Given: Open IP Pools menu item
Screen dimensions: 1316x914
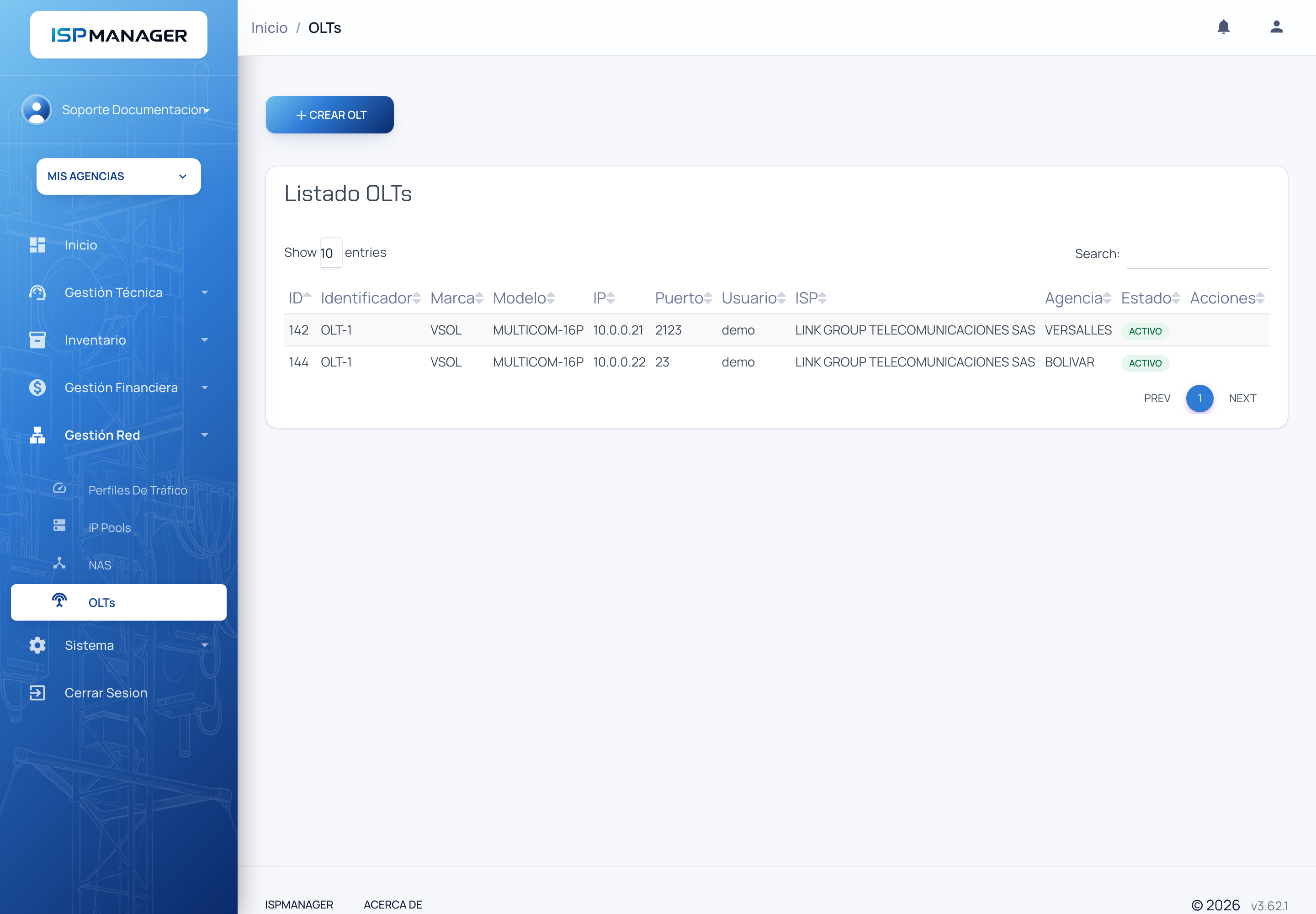Looking at the screenshot, I should tap(109, 528).
